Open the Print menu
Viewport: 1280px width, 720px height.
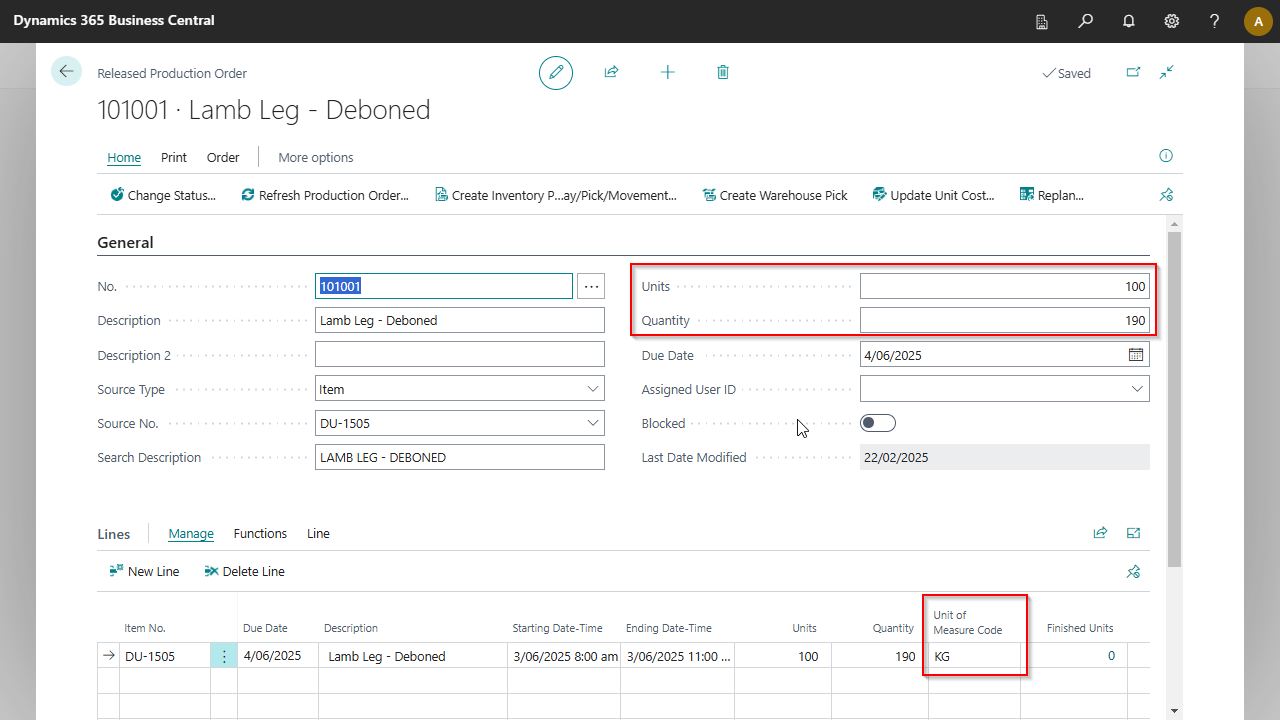[174, 157]
